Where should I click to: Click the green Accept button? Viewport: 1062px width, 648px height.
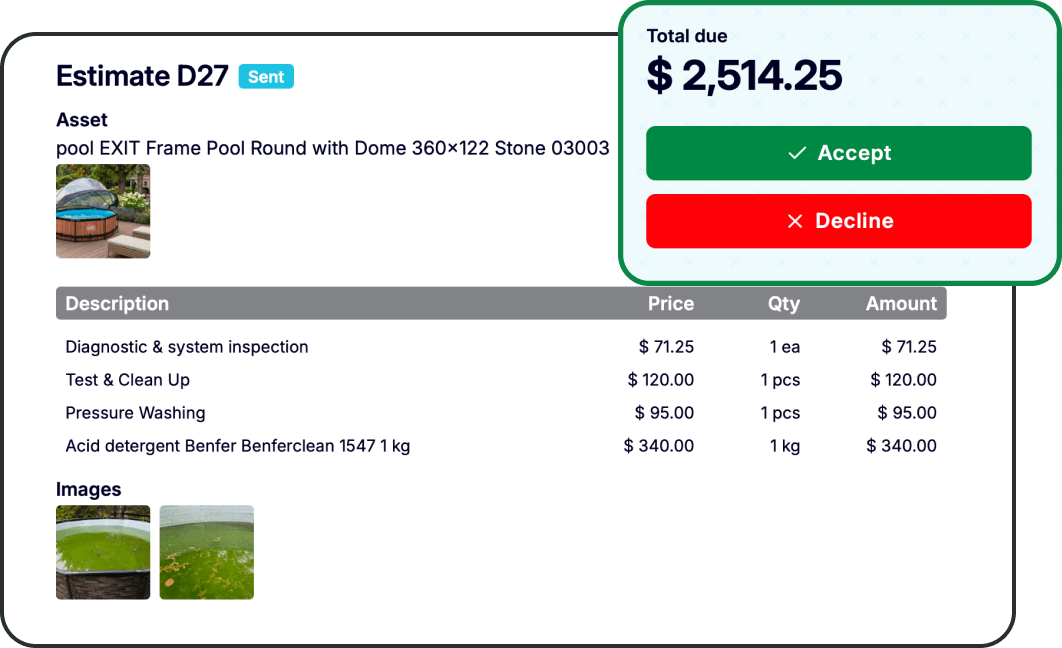coord(838,153)
